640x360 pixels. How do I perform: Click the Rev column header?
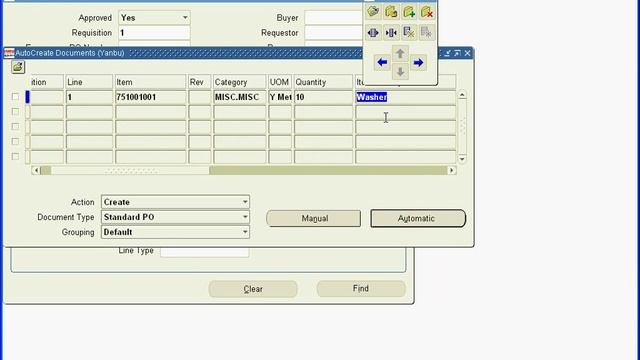(200, 82)
